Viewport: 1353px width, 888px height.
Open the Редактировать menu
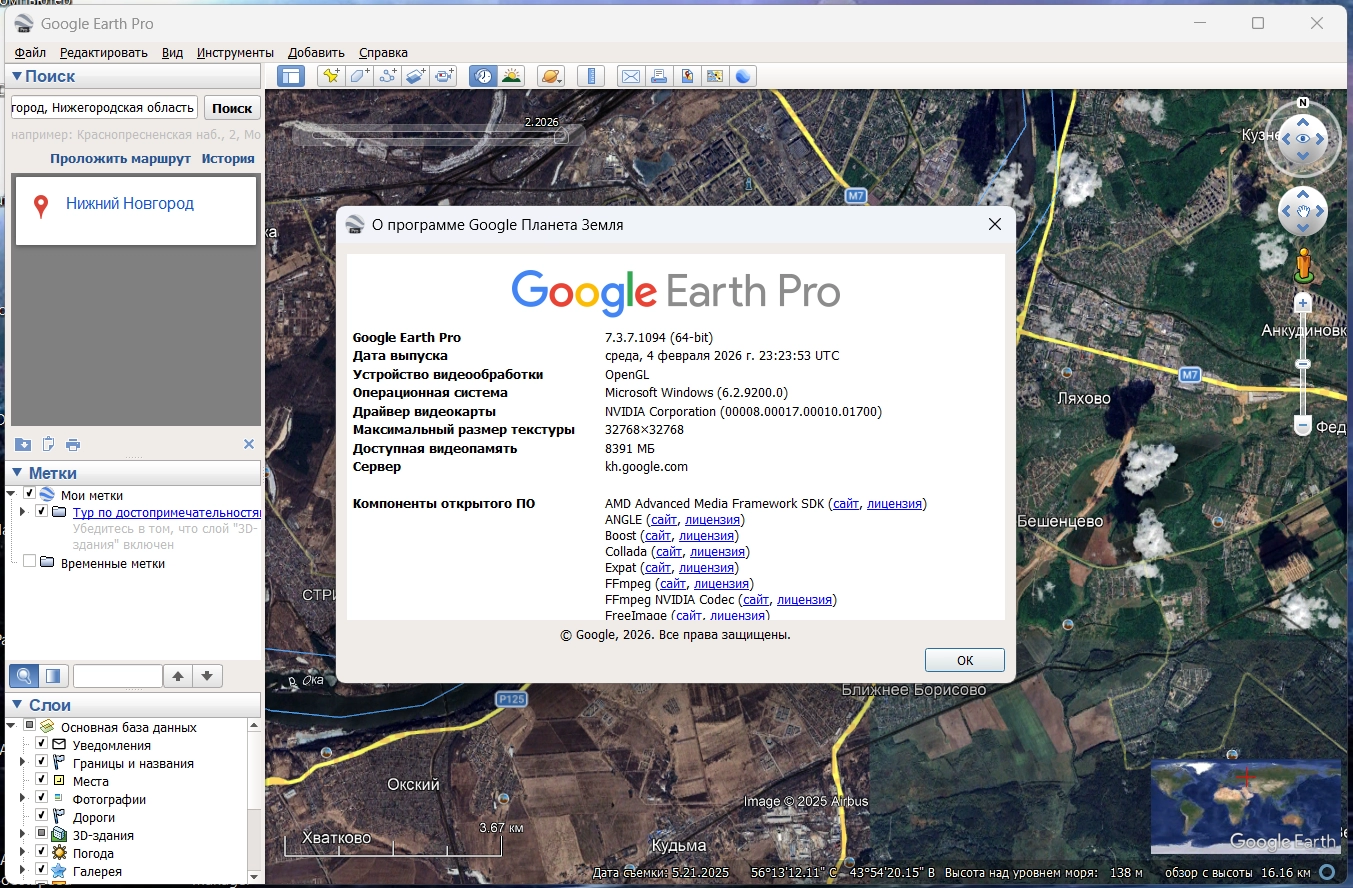pyautogui.click(x=103, y=52)
